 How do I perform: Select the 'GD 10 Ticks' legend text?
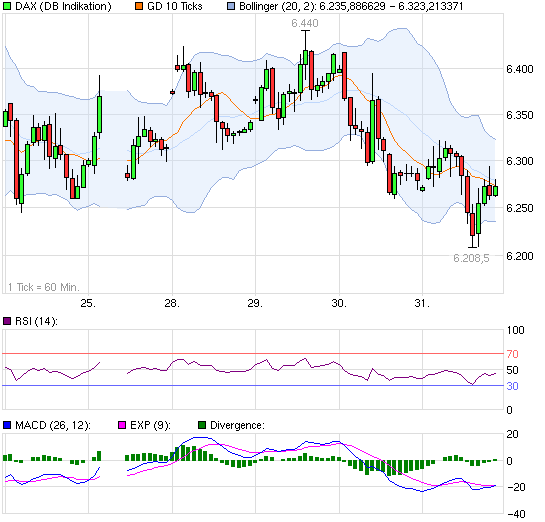(174, 6)
